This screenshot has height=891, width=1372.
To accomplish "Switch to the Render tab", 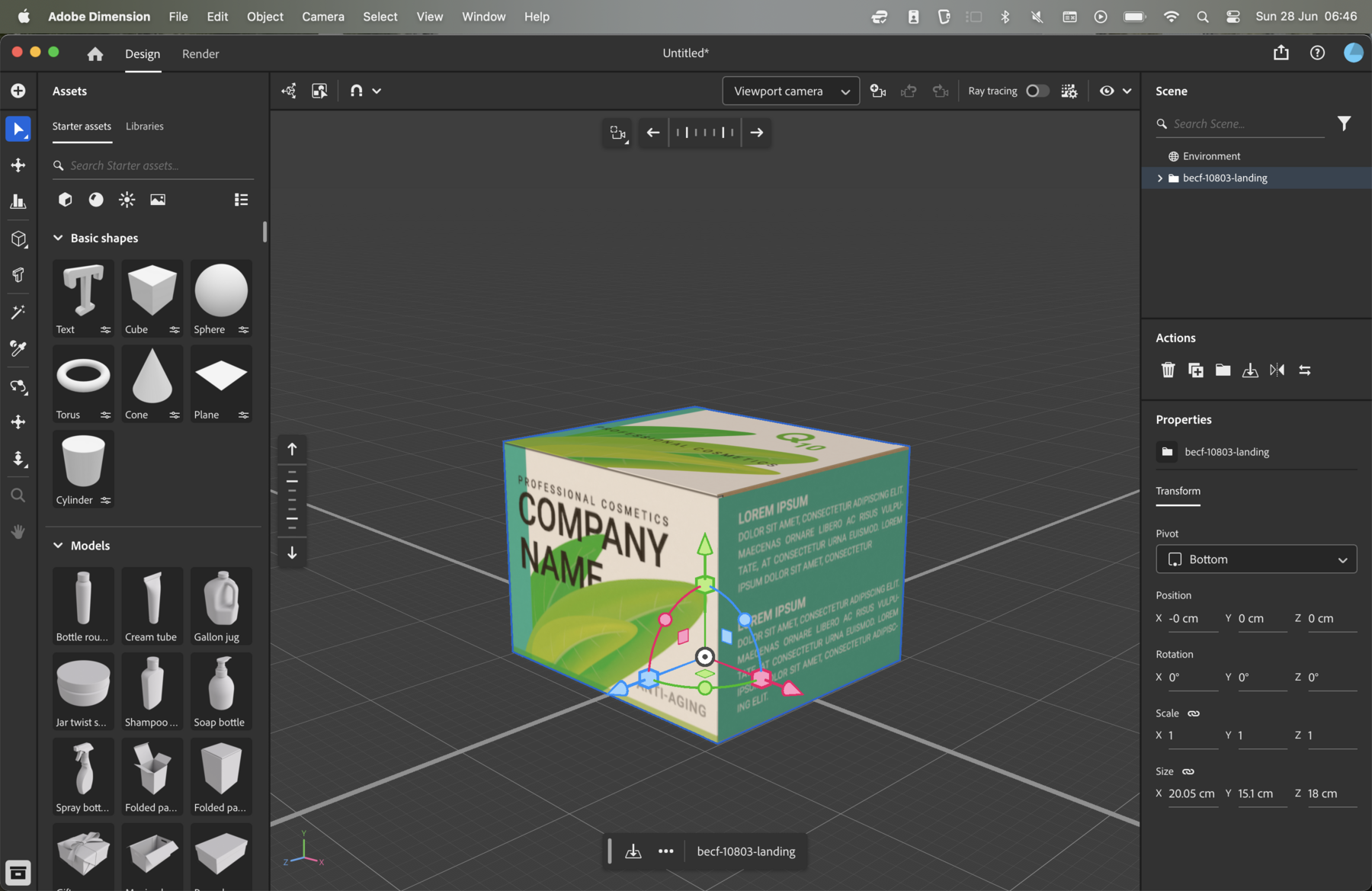I will click(x=200, y=53).
